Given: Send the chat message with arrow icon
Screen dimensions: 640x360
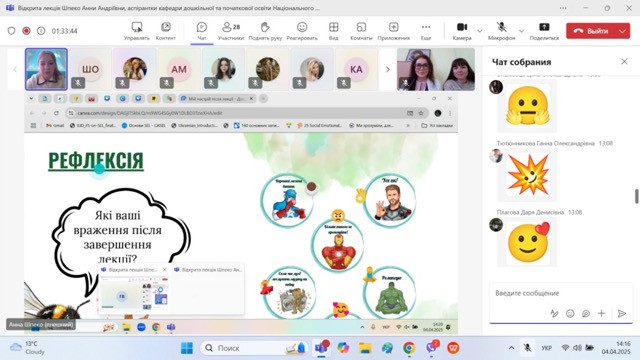Looking at the screenshot, I should pyautogui.click(x=622, y=313).
